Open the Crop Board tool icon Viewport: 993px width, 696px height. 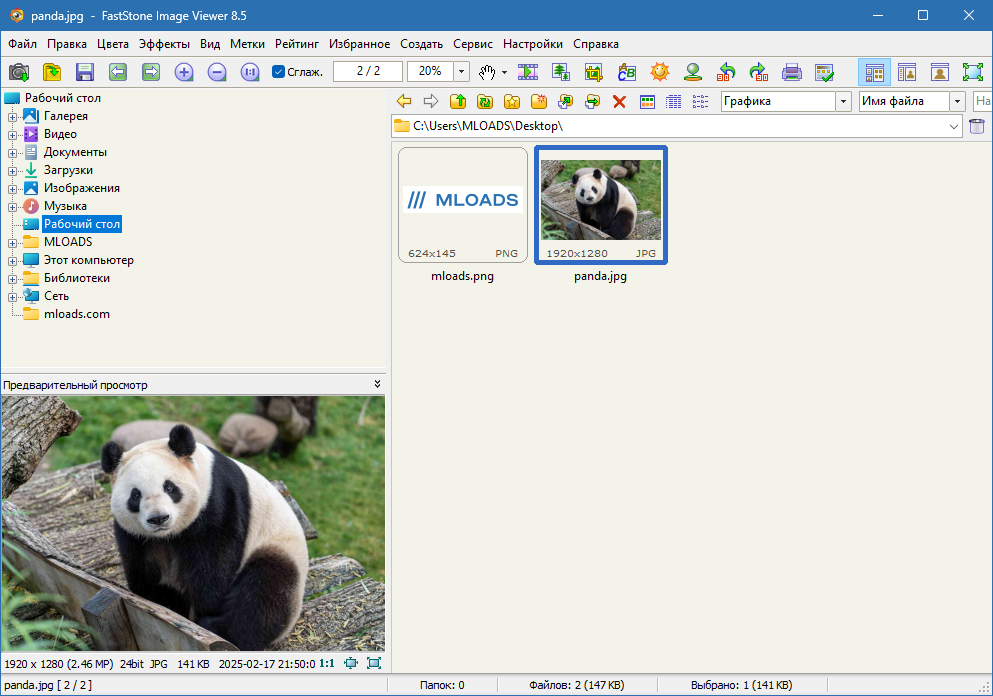pos(593,72)
